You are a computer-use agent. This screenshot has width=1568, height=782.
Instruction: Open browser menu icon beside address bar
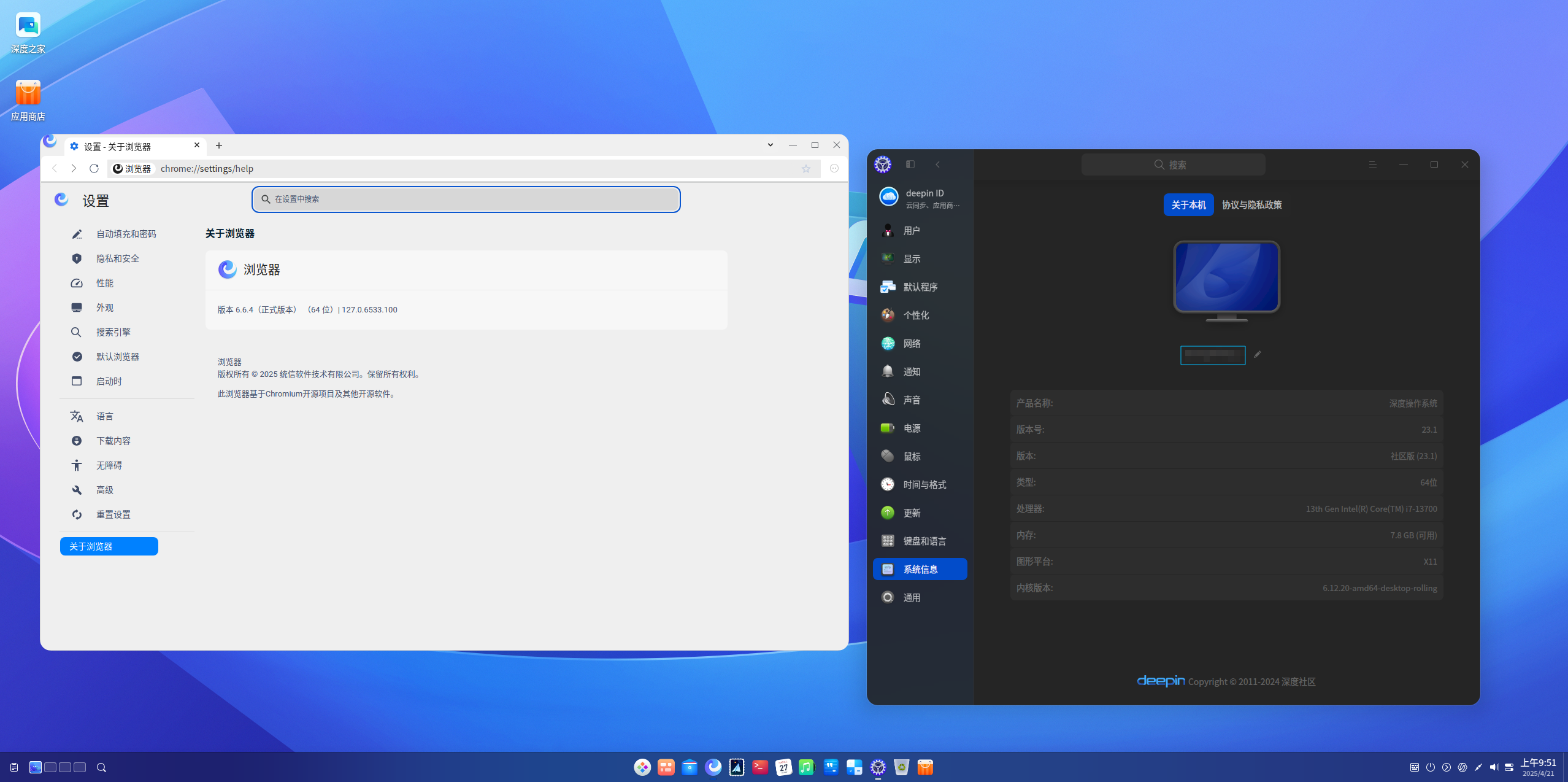pyautogui.click(x=834, y=168)
